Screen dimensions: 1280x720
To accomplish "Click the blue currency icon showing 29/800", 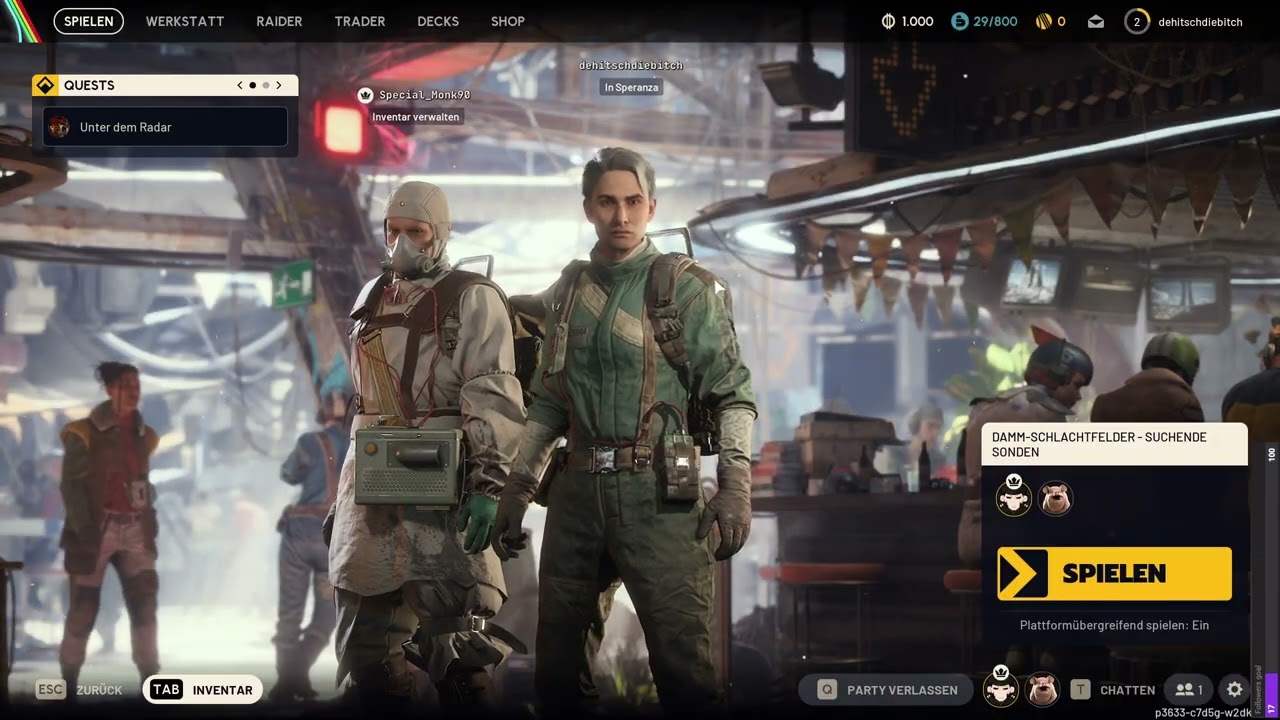I will click(x=960, y=21).
